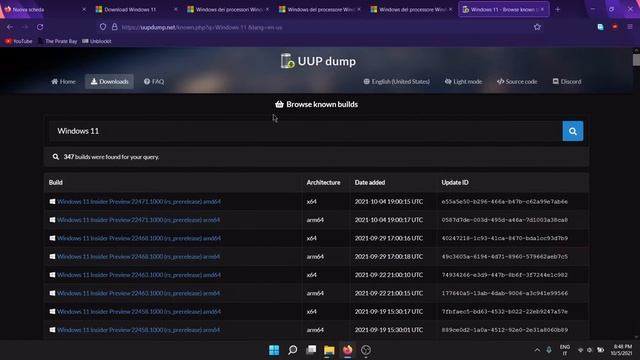
Task: Click the '347 builds were found' message
Action: click(x=111, y=157)
